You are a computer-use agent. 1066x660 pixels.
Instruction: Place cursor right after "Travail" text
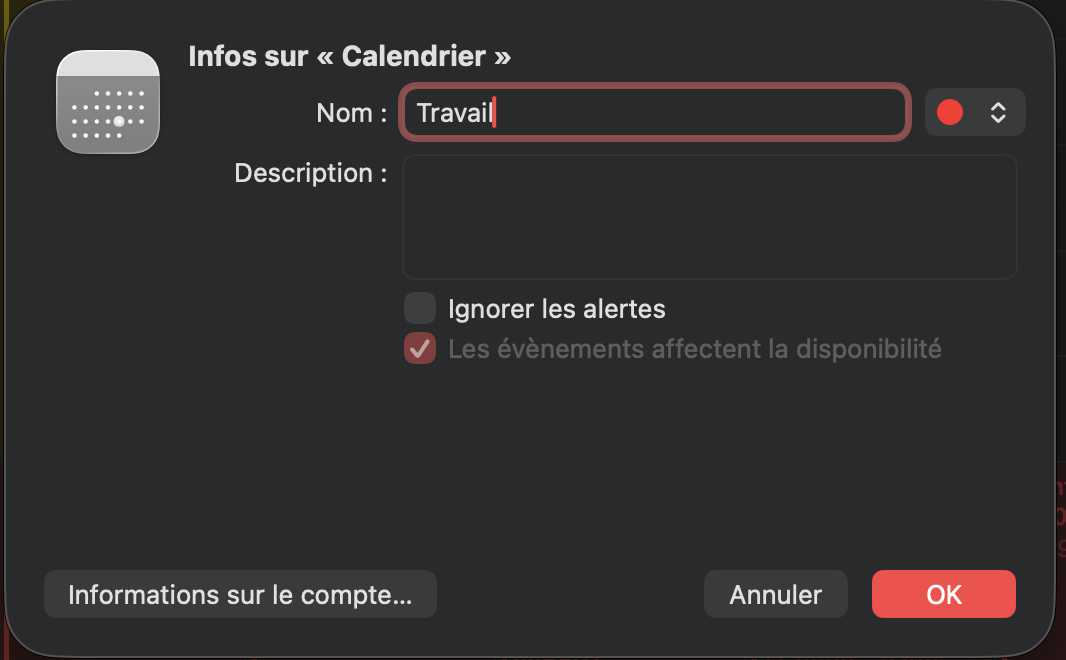pyautogui.click(x=496, y=113)
